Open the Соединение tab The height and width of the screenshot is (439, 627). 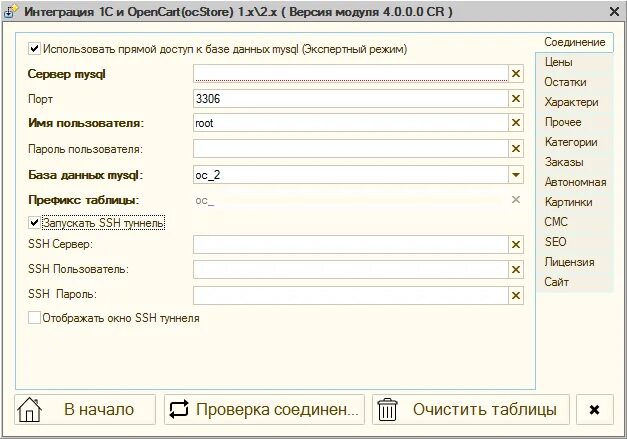coord(575,42)
